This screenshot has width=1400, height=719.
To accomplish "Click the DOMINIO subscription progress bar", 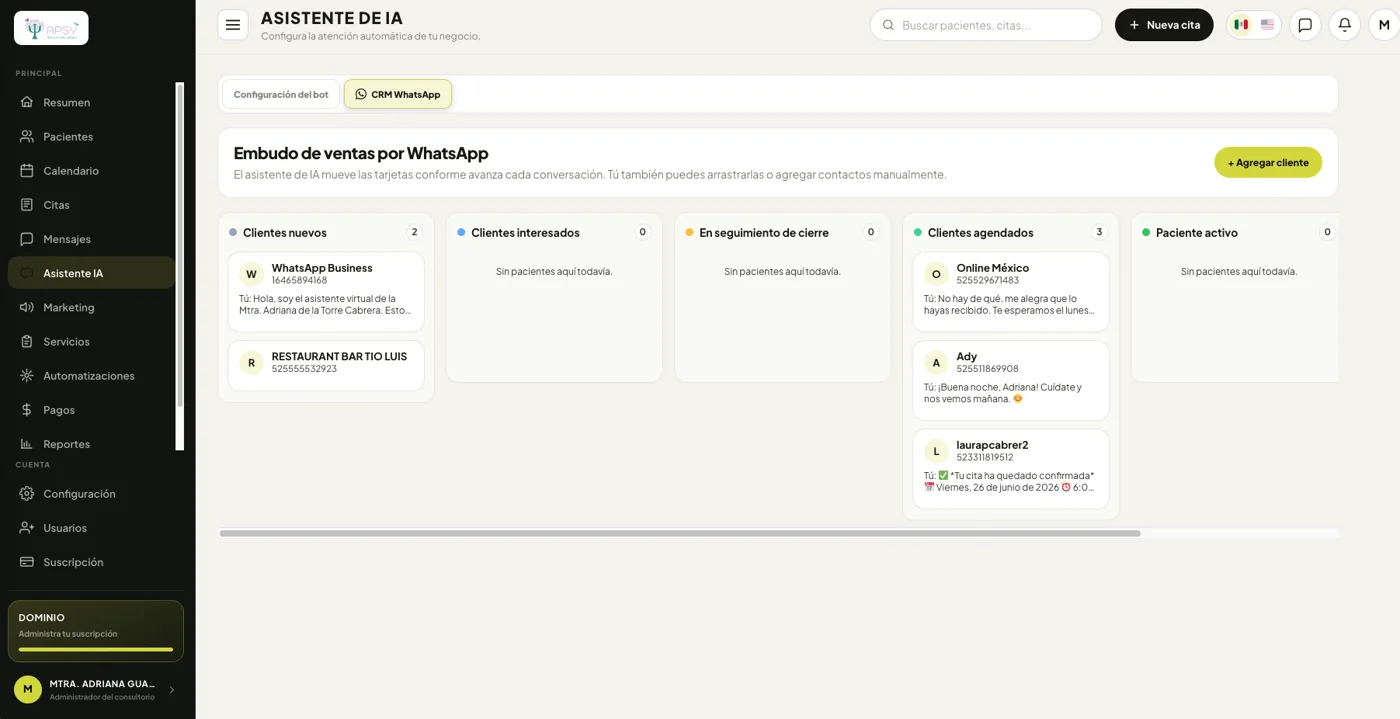I will 96,649.
